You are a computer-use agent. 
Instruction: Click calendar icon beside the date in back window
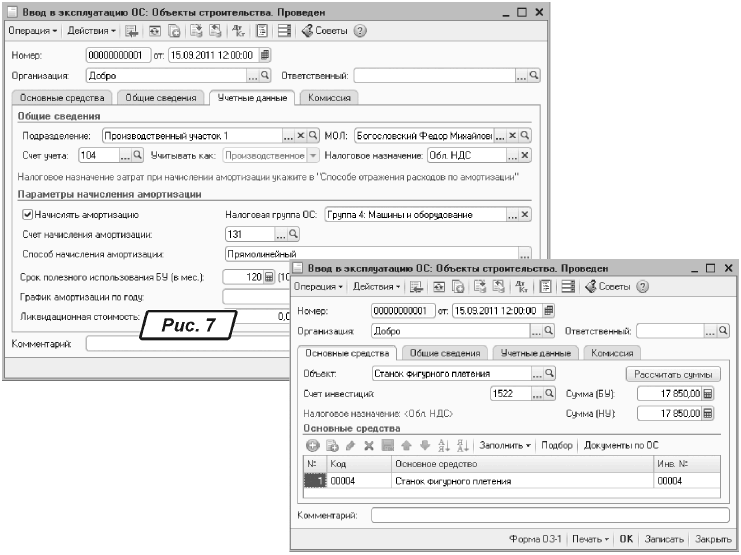[x=264, y=54]
